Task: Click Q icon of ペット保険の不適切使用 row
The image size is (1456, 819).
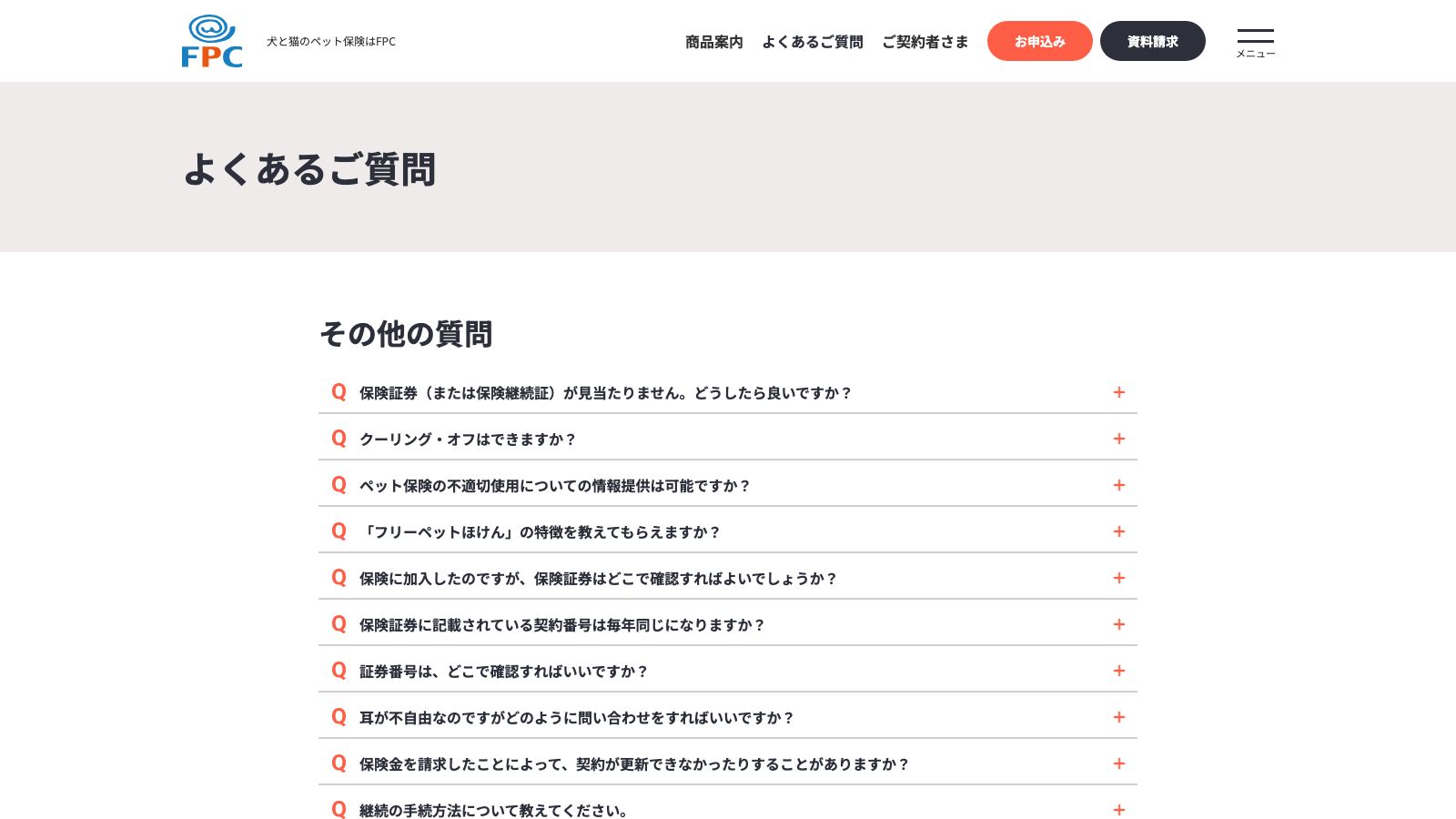Action: click(339, 485)
